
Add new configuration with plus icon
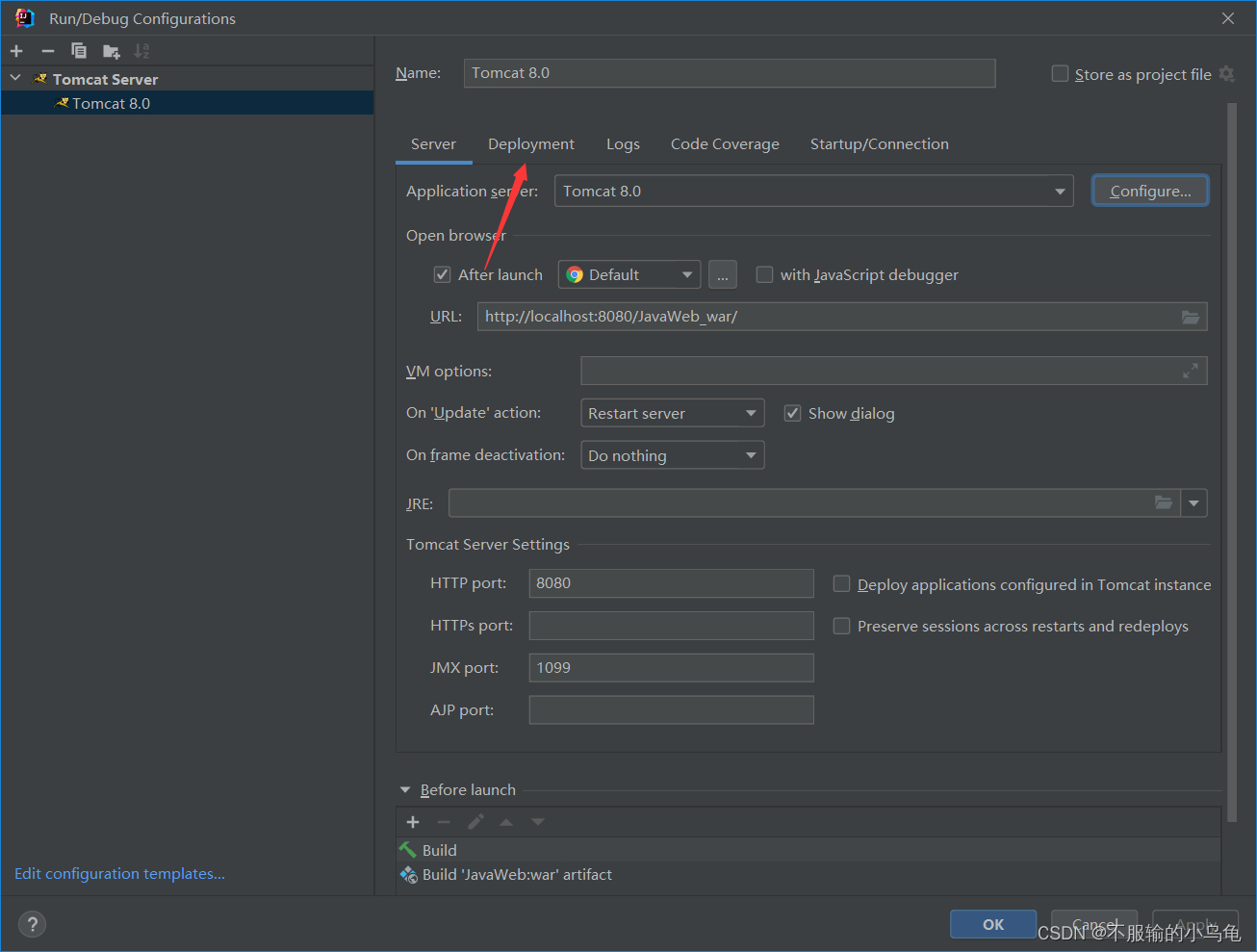tap(16, 51)
